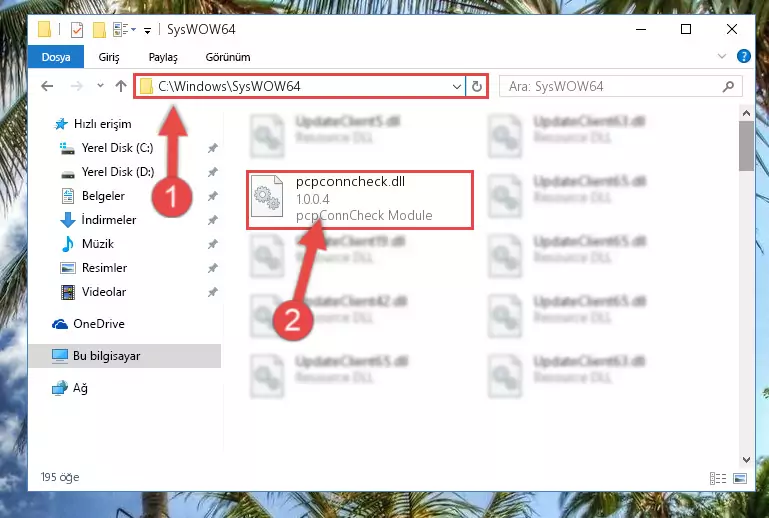Viewport: 769px width, 518px height.
Task: Open the recent locations dropdown
Action: pyautogui.click(x=100, y=86)
